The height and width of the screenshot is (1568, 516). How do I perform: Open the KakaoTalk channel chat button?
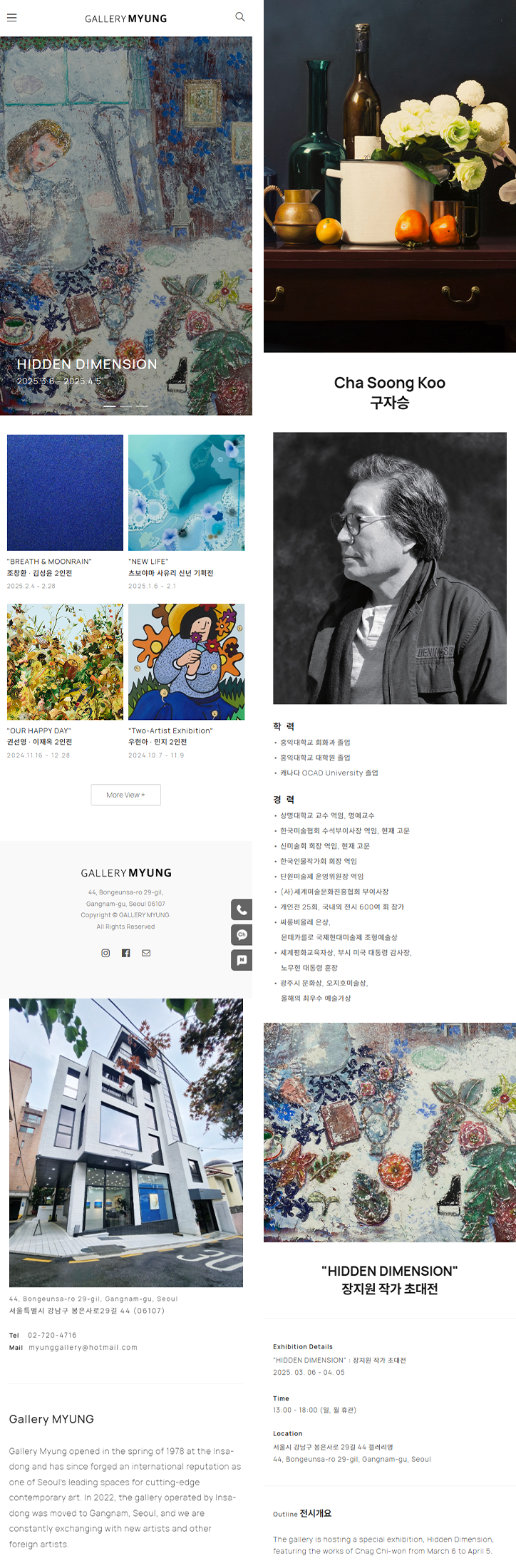(x=242, y=934)
